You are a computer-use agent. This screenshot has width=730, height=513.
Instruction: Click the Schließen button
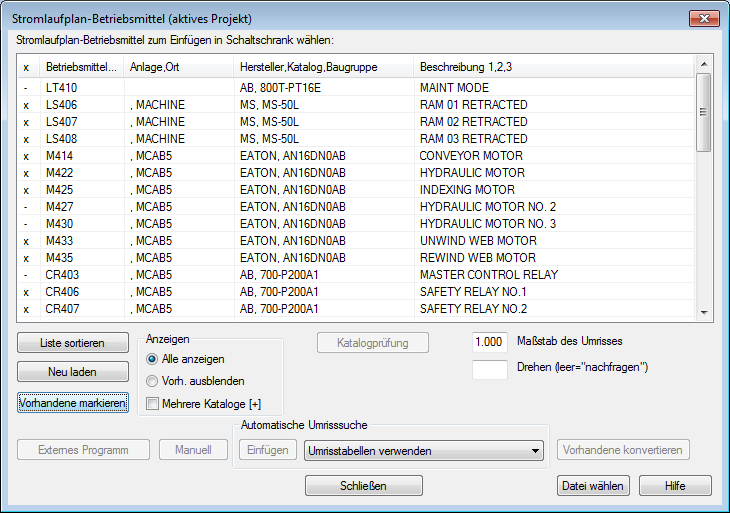tap(364, 486)
